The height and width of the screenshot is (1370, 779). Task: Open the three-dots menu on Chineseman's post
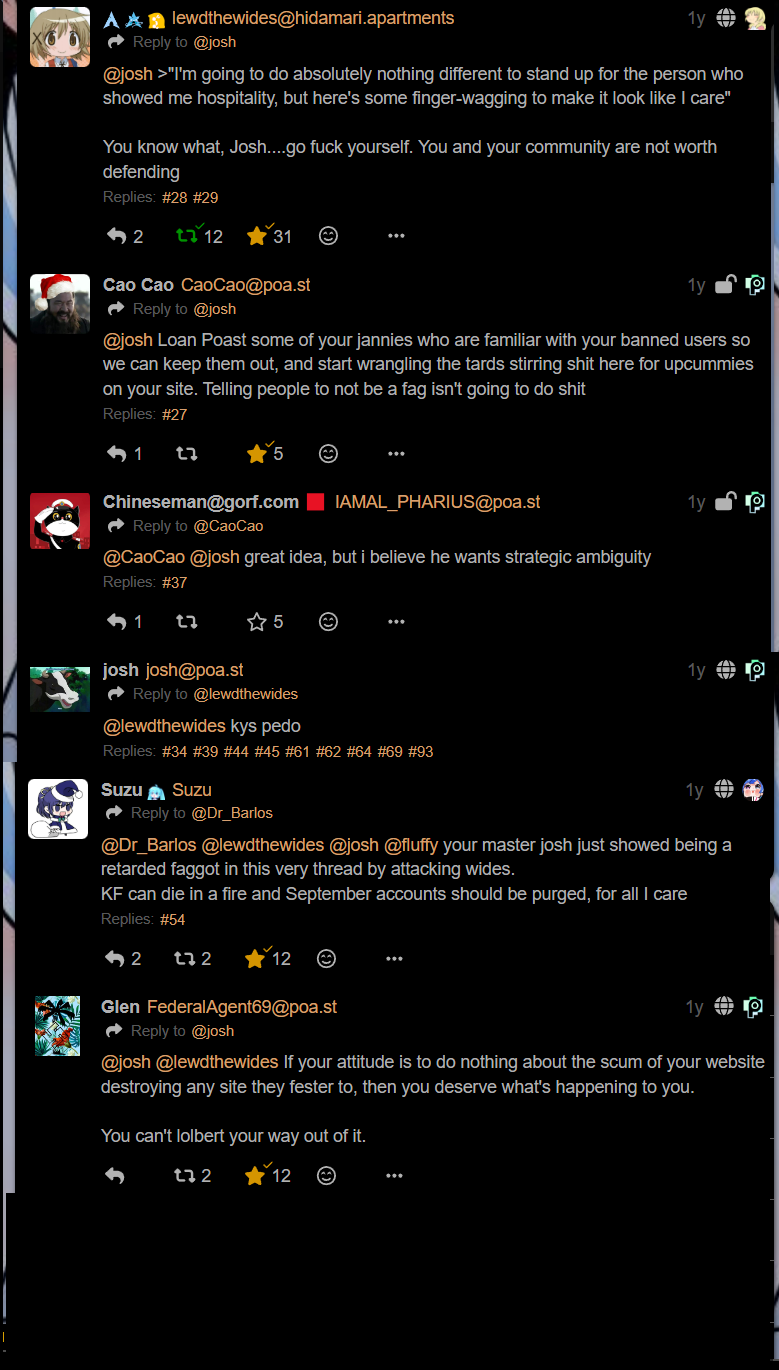pyautogui.click(x=396, y=622)
